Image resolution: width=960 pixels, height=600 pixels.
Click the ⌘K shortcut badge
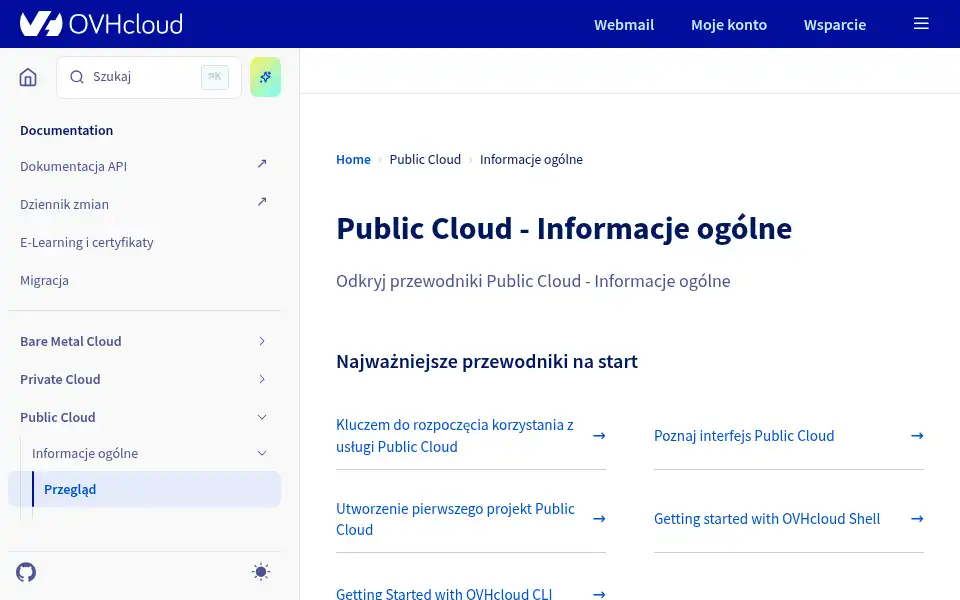click(215, 77)
